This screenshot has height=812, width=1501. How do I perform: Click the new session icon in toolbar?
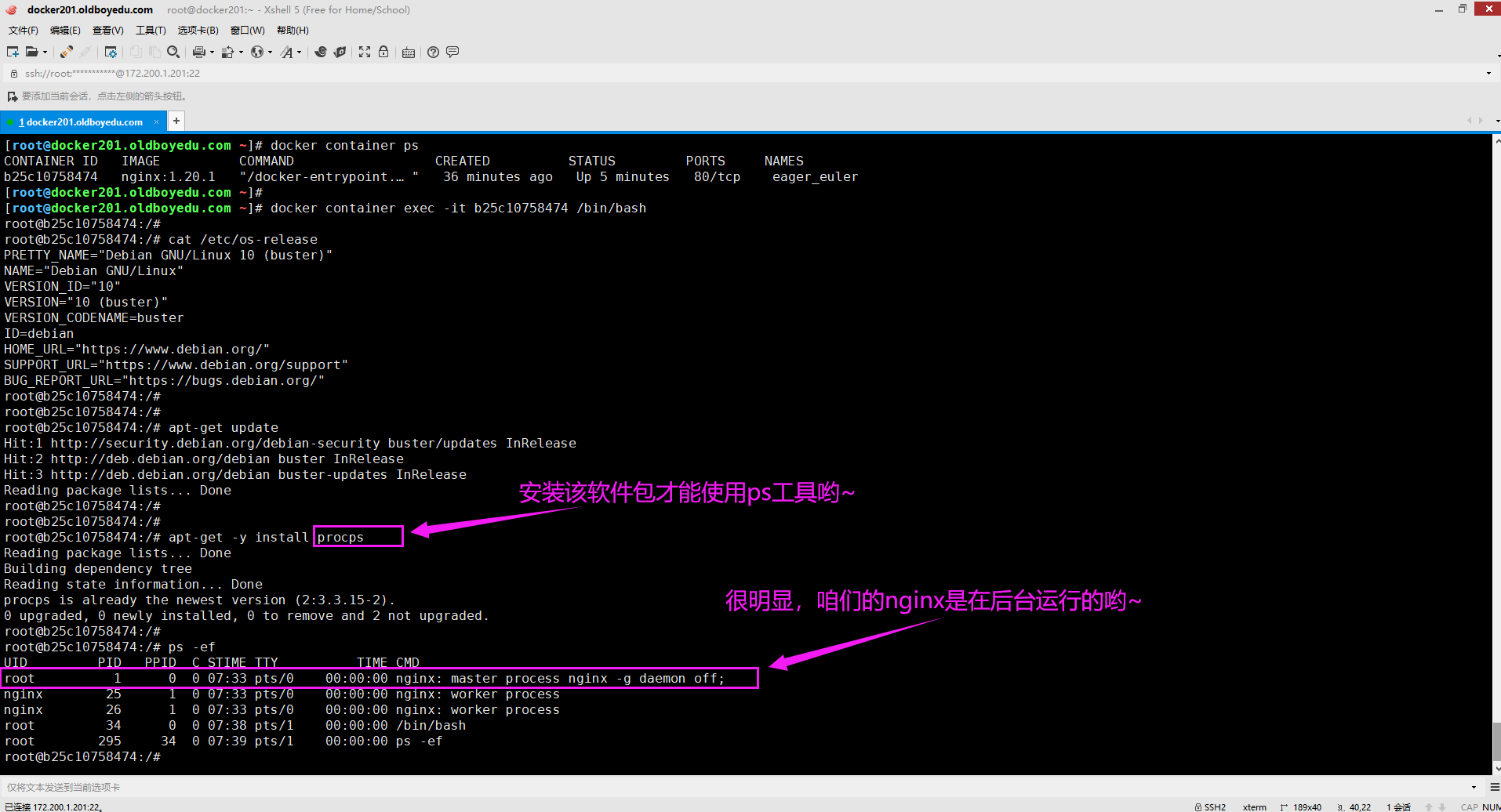click(13, 52)
